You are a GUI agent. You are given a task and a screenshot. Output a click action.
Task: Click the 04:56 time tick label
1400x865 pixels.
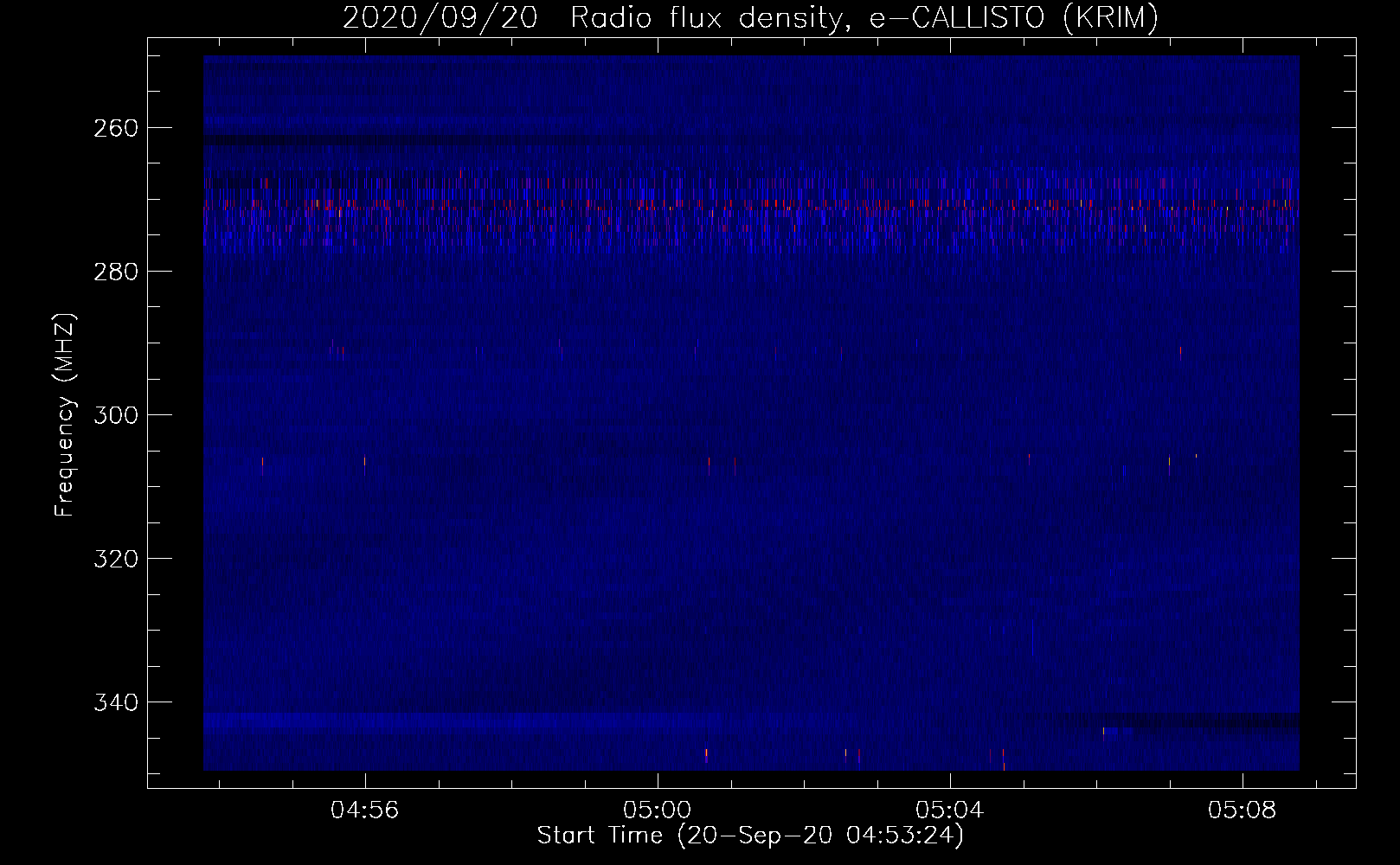[365, 811]
